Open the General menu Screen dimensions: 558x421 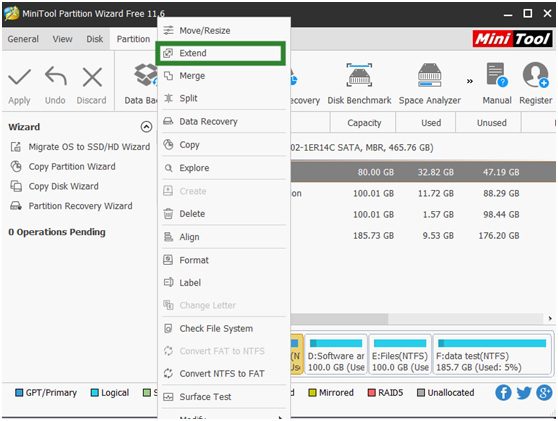23,39
